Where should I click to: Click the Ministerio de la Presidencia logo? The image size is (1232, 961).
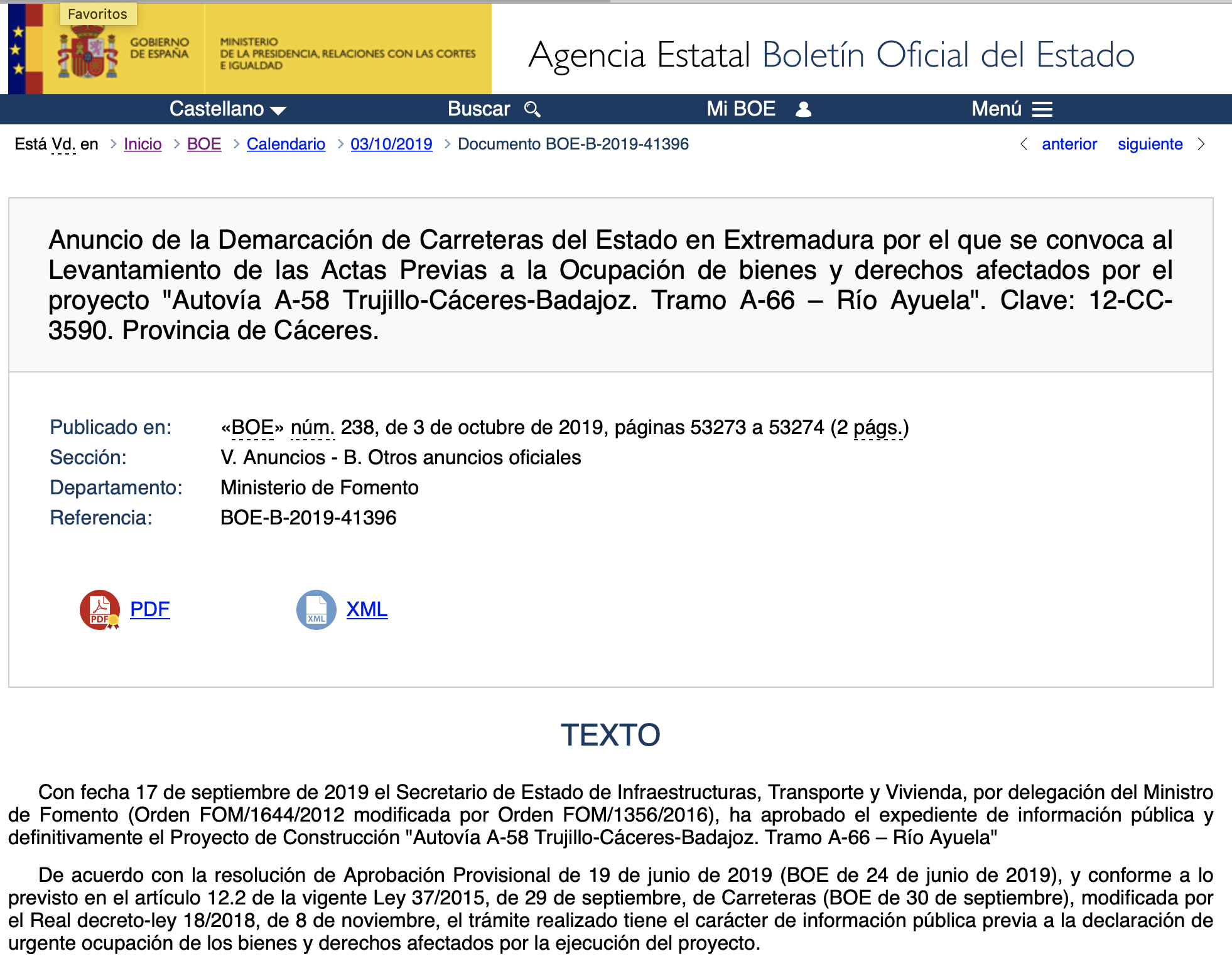pos(348,53)
